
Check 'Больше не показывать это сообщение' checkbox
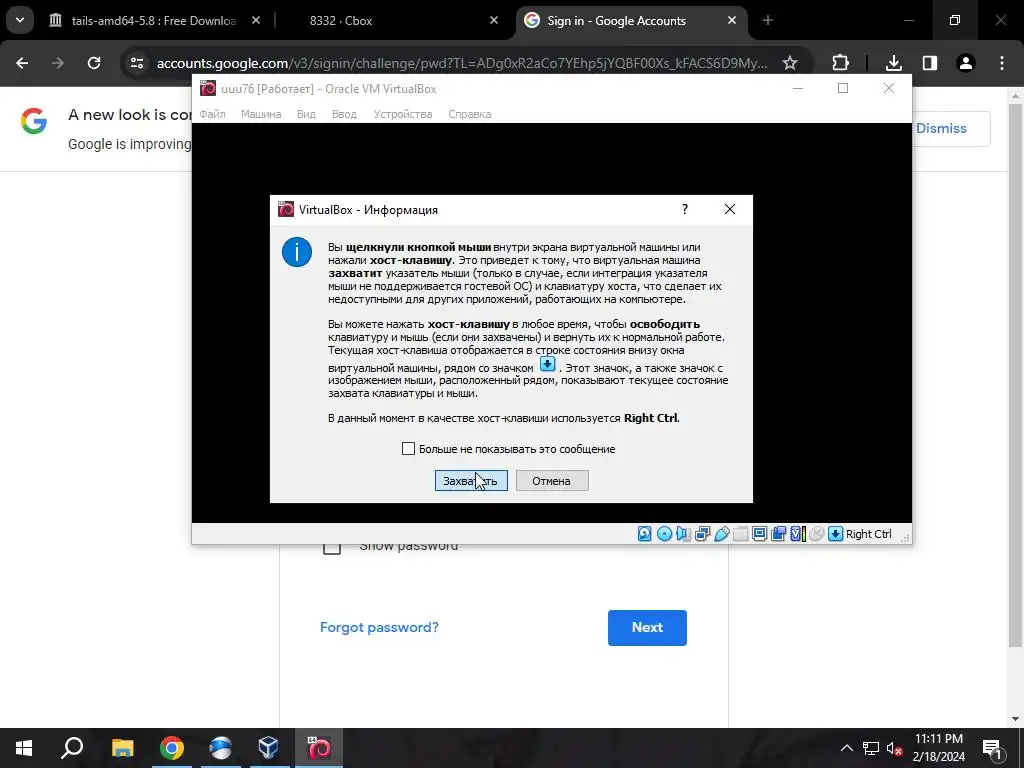tap(408, 449)
